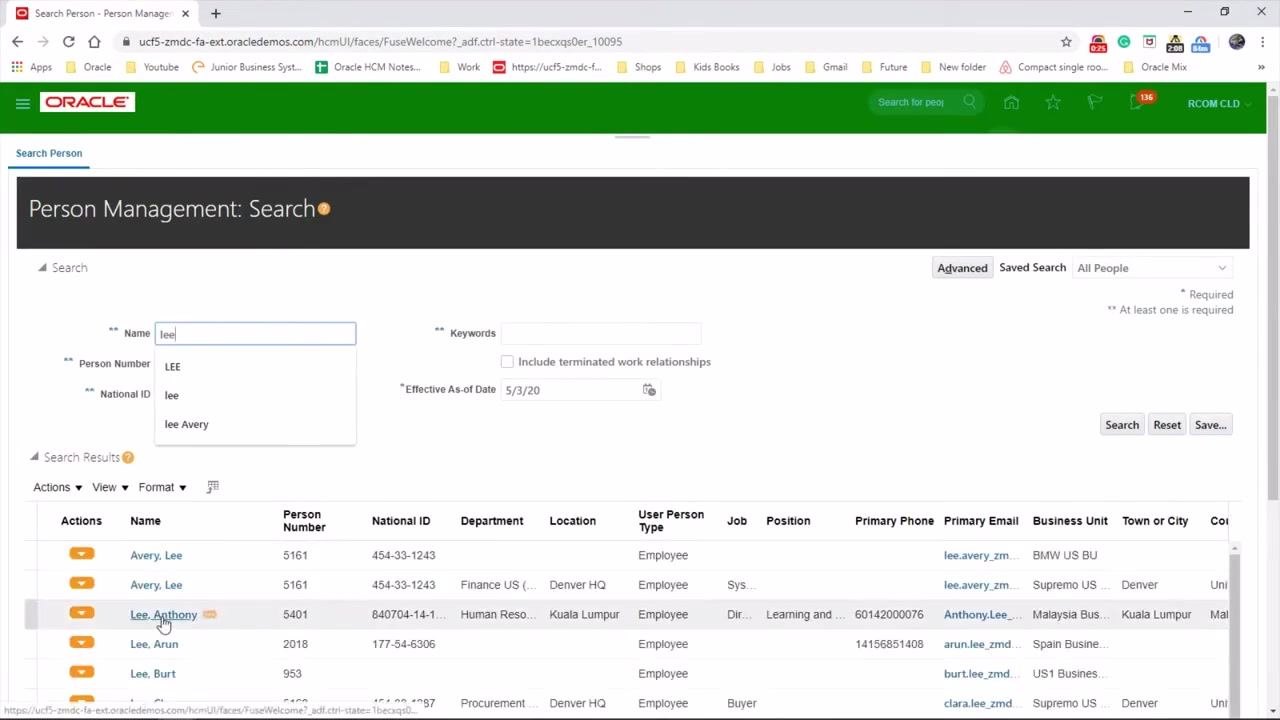Click the help icon beside Person Management: Search

pos(323,209)
